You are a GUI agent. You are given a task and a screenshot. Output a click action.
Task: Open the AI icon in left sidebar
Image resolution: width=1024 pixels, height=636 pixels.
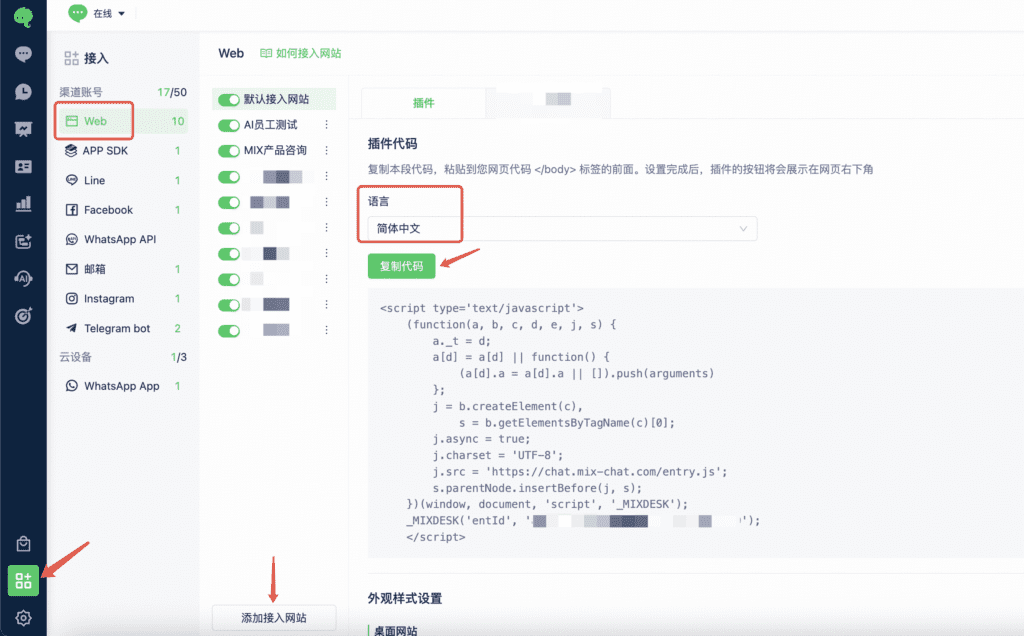pos(23,279)
